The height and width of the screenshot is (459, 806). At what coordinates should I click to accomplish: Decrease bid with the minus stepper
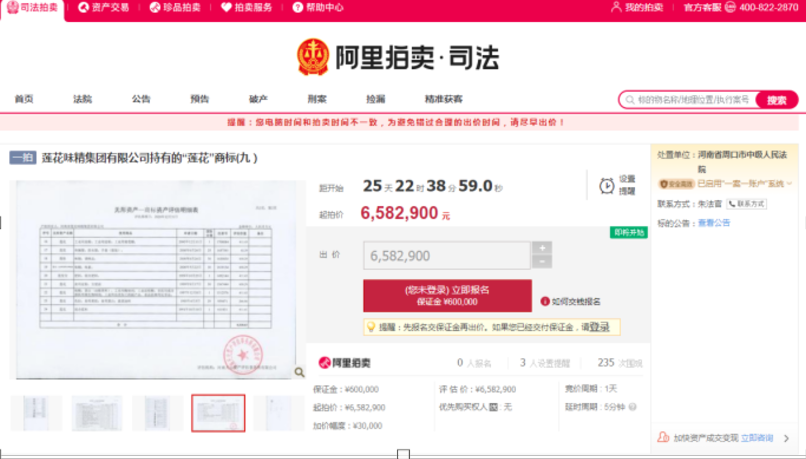pyautogui.click(x=541, y=262)
